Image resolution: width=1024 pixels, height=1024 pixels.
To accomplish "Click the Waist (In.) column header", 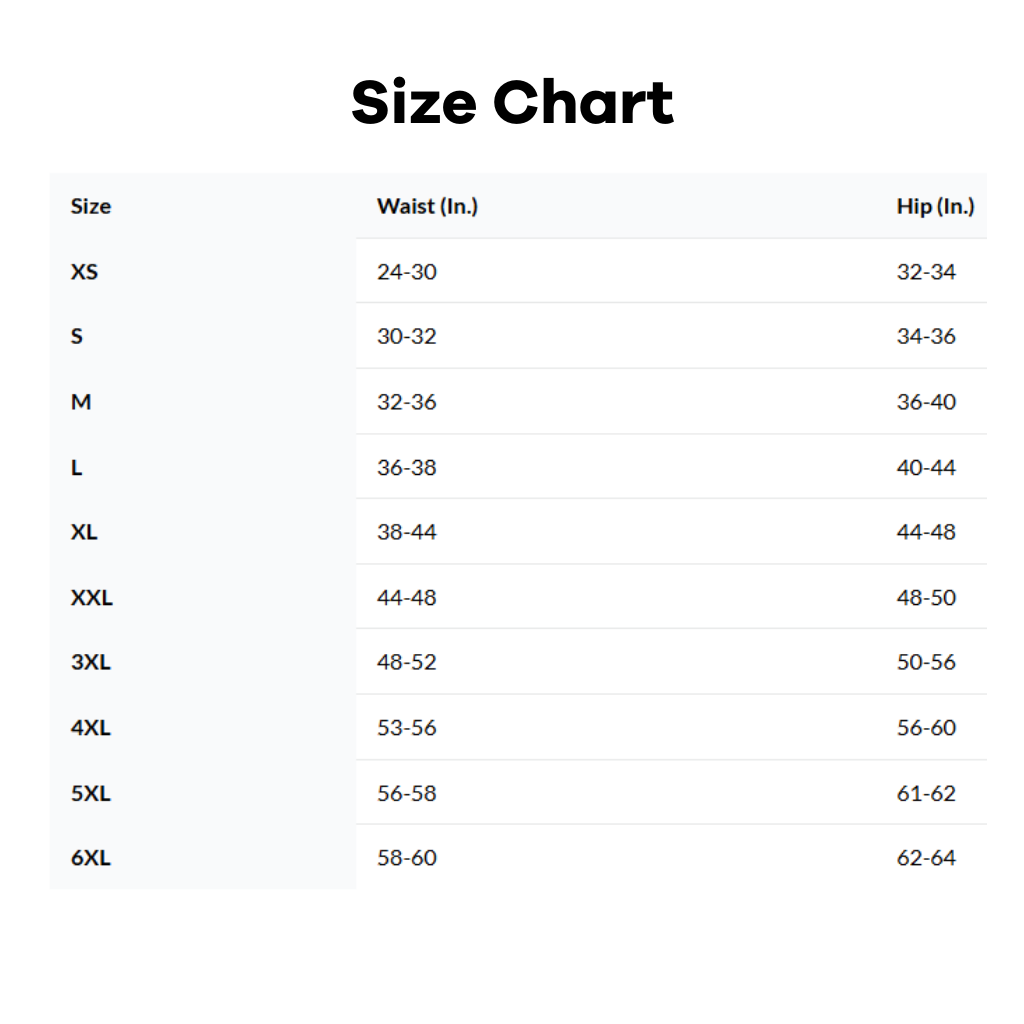I will [427, 207].
